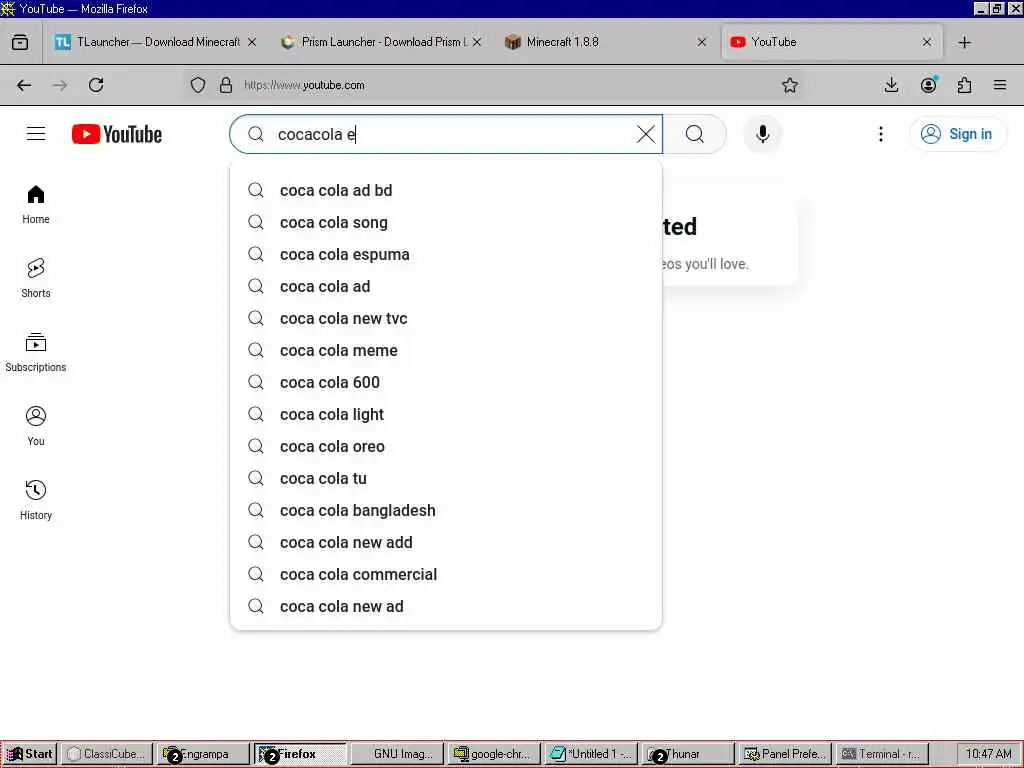Viewport: 1024px width, 768px height.
Task: Close the Minecraft 1.8.8 tab
Action: point(701,42)
